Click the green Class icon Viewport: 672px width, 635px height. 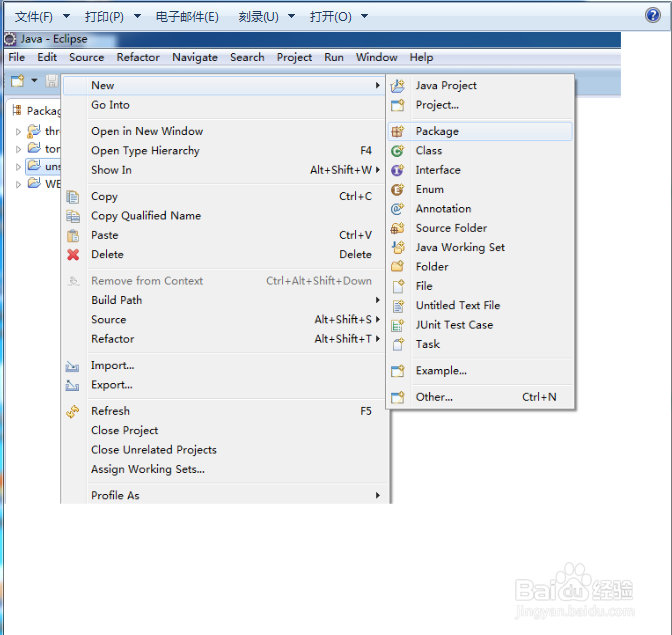[x=398, y=151]
